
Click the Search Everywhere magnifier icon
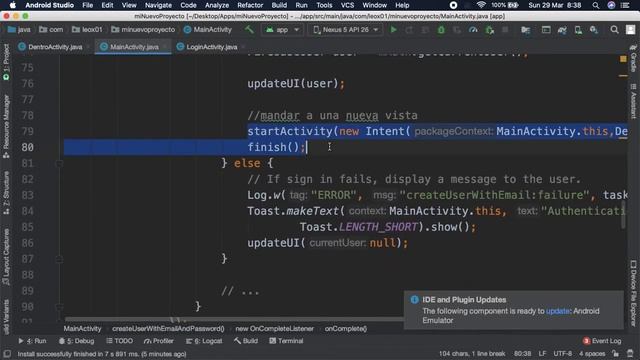point(614,30)
